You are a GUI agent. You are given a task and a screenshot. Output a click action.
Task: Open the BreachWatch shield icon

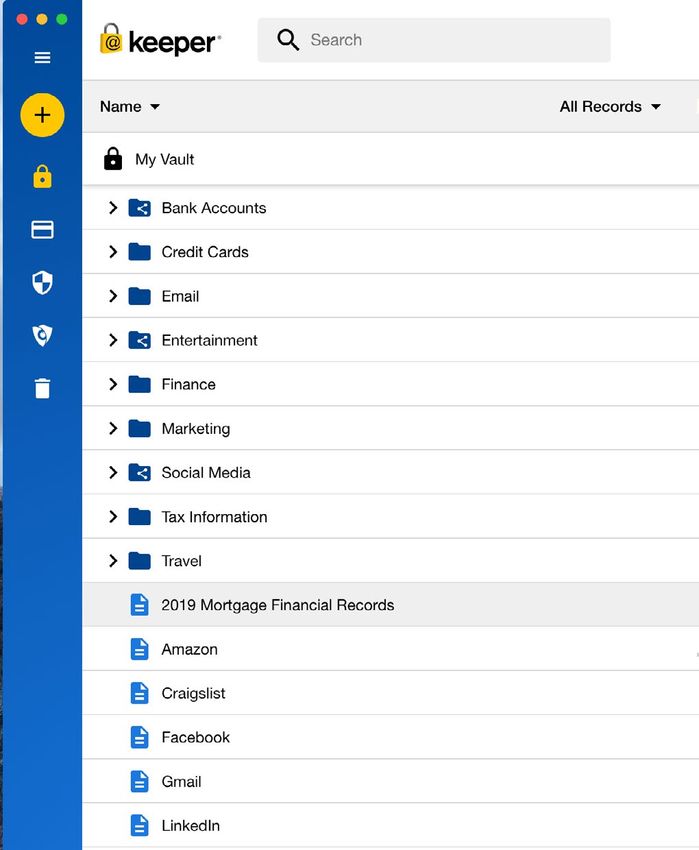[42, 335]
